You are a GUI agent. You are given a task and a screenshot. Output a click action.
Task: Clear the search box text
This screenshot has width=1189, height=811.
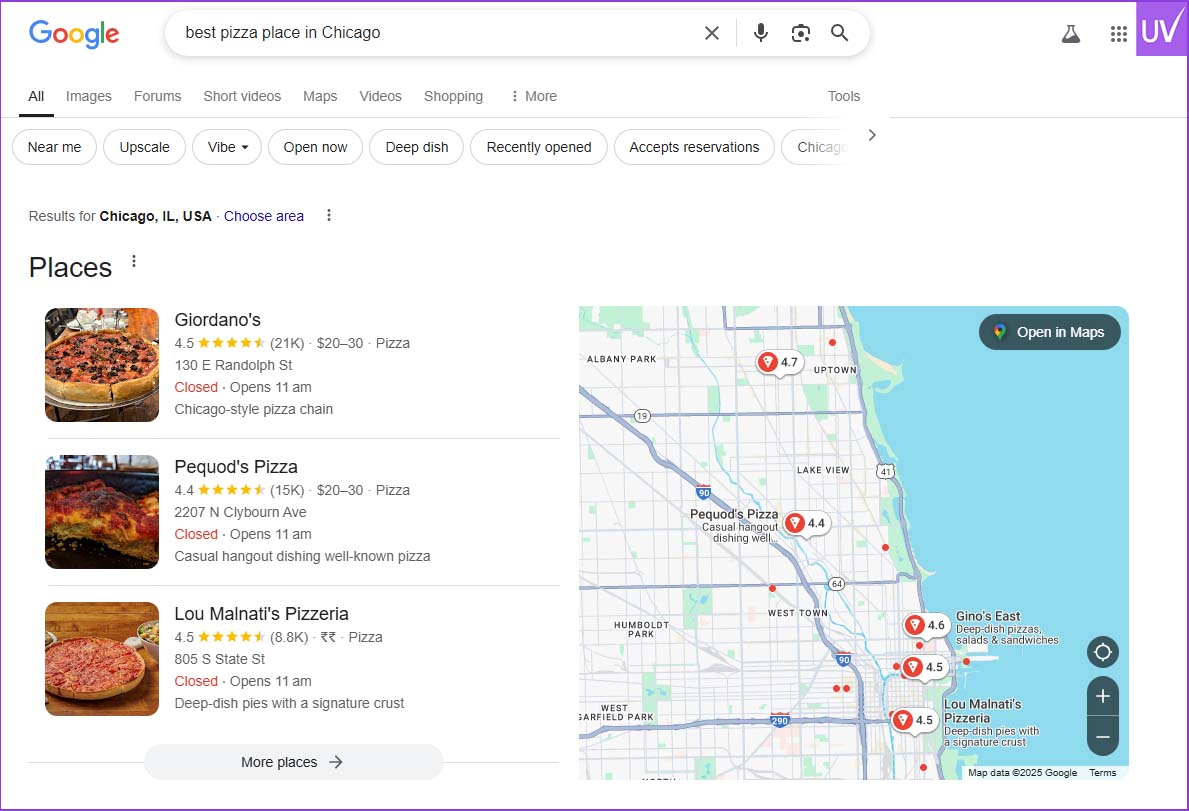point(711,33)
